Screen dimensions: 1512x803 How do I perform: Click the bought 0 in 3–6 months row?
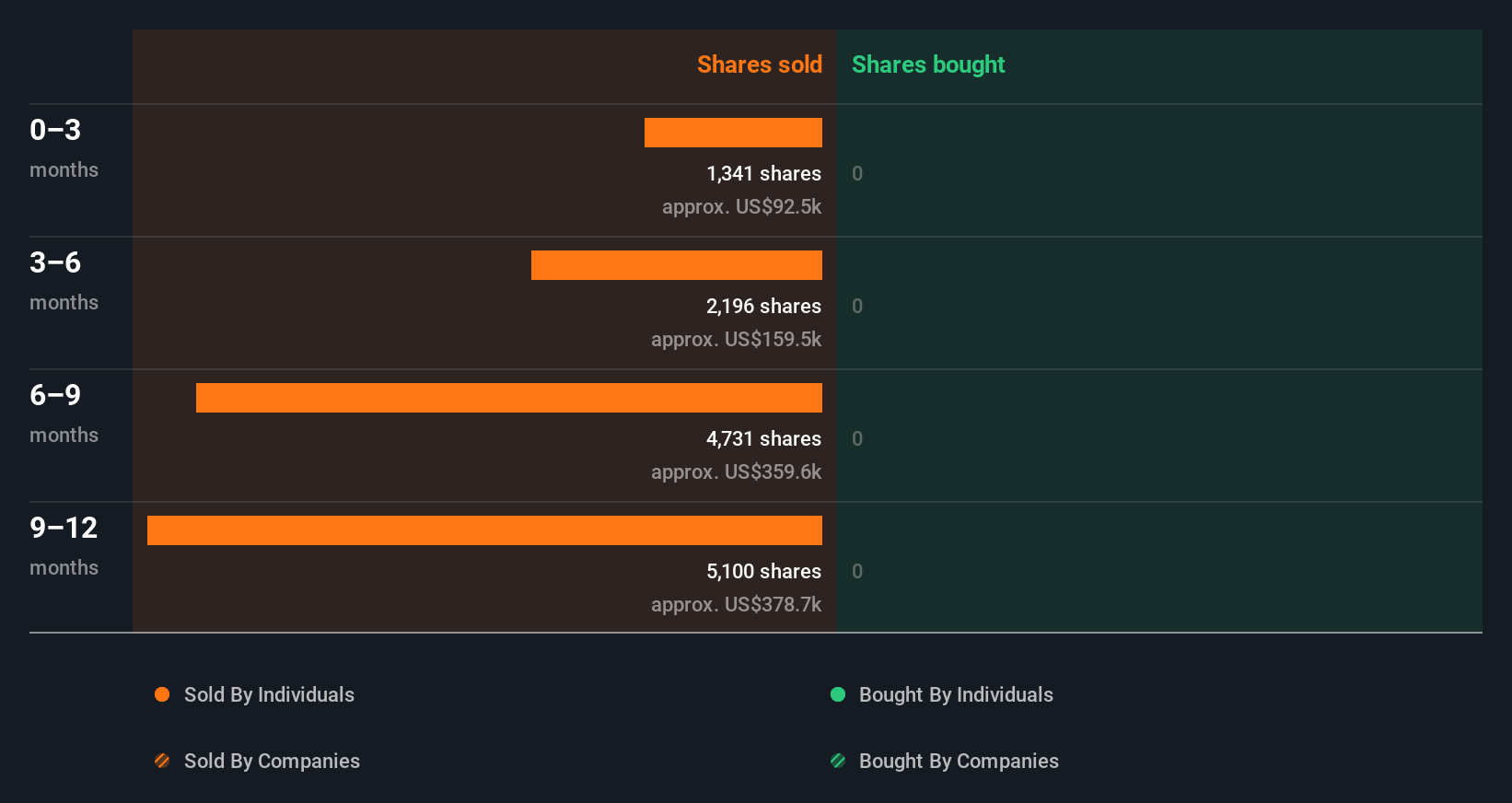857,306
